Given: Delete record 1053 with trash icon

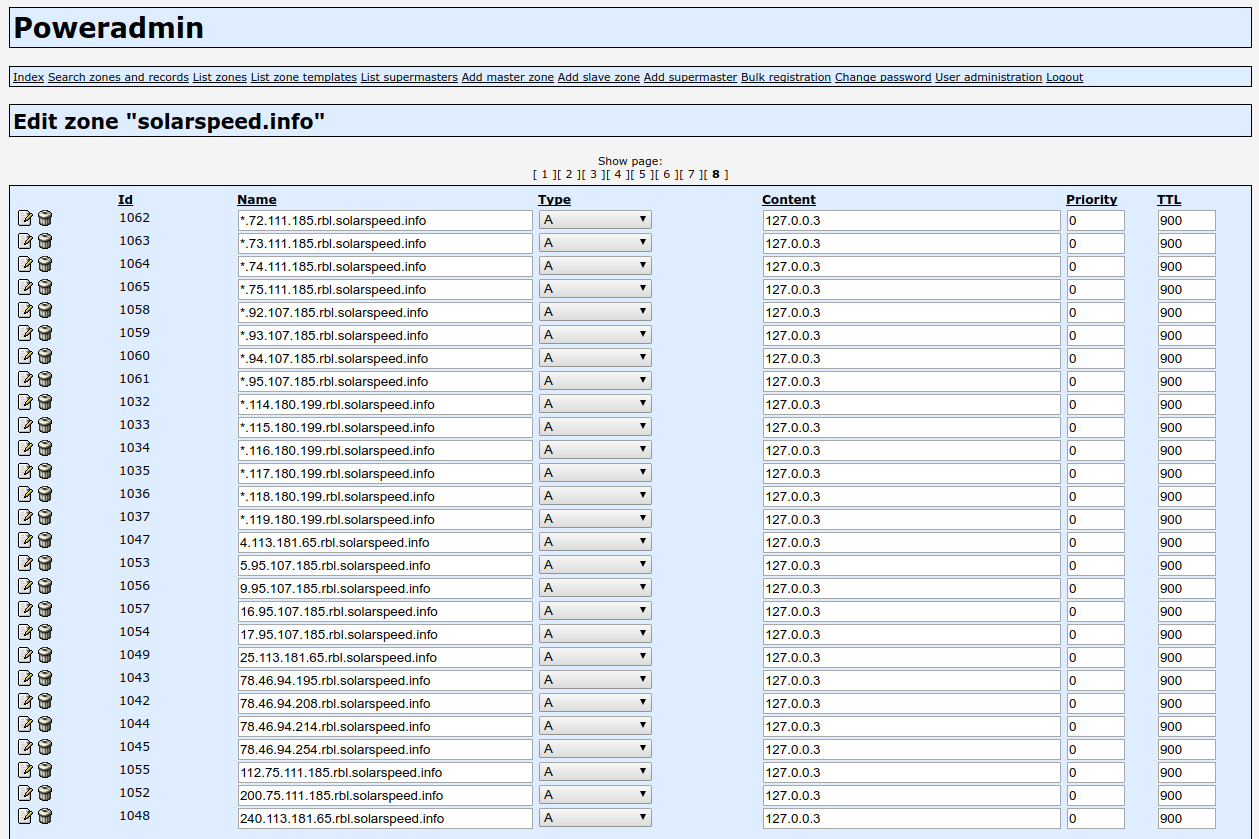Looking at the screenshot, I should [45, 563].
